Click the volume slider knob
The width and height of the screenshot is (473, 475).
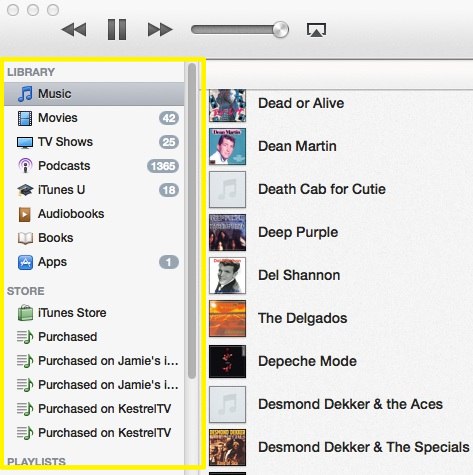pyautogui.click(x=281, y=30)
